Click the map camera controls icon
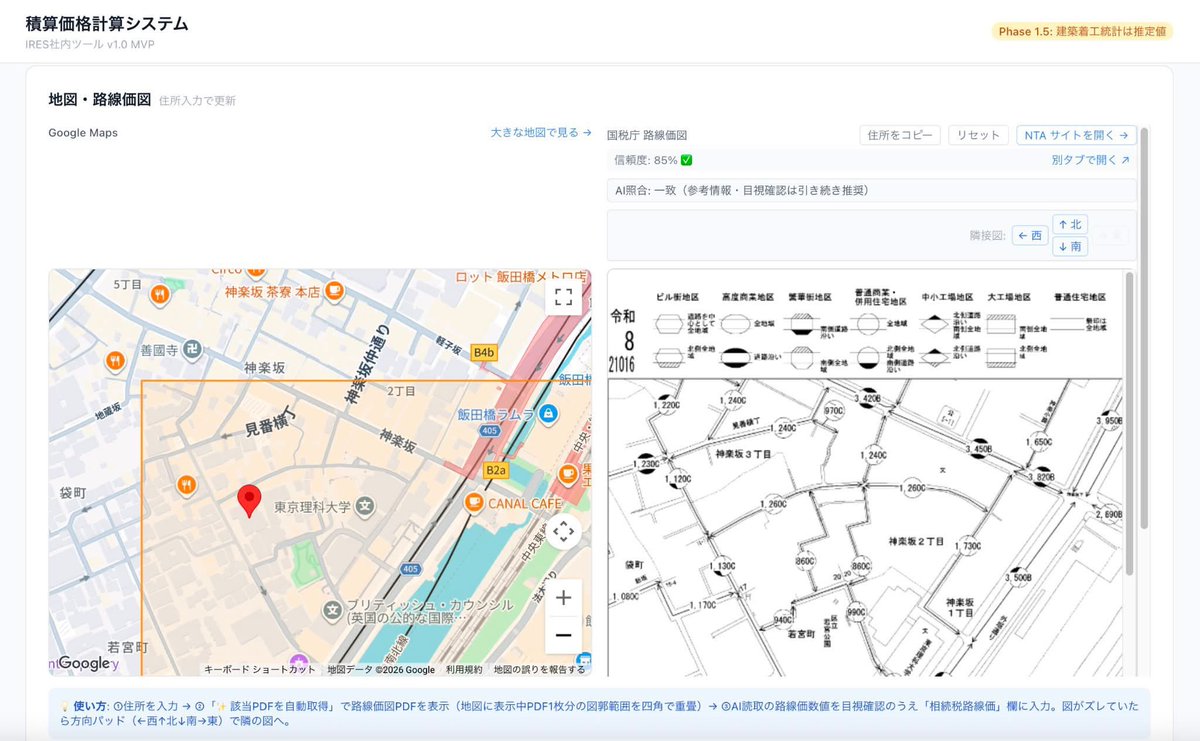The width and height of the screenshot is (1200, 741). [563, 531]
